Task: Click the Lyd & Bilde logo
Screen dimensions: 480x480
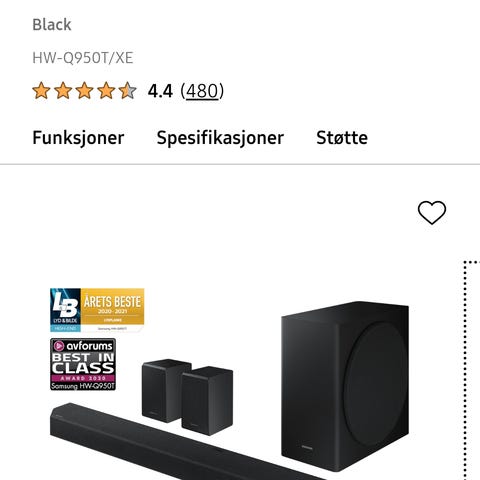Action: [65, 310]
